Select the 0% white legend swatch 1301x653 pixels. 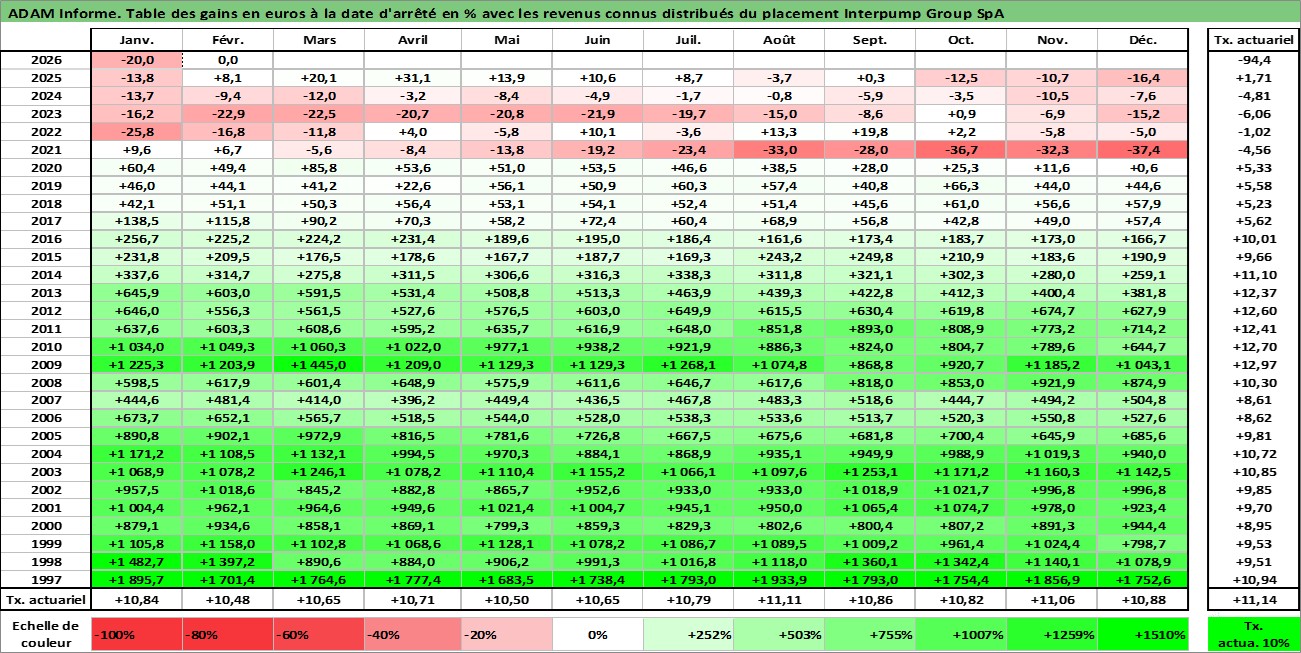coord(598,634)
